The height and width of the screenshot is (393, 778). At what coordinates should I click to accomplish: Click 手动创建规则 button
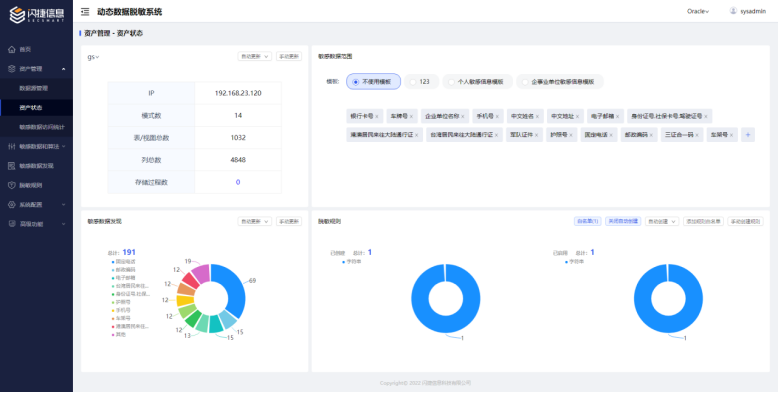[x=745, y=221]
